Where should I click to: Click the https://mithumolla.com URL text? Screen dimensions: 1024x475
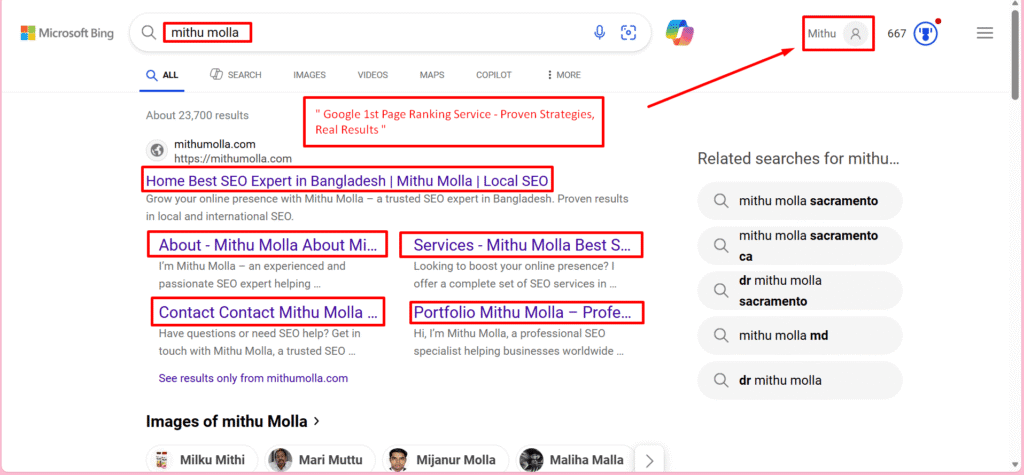[x=232, y=158]
